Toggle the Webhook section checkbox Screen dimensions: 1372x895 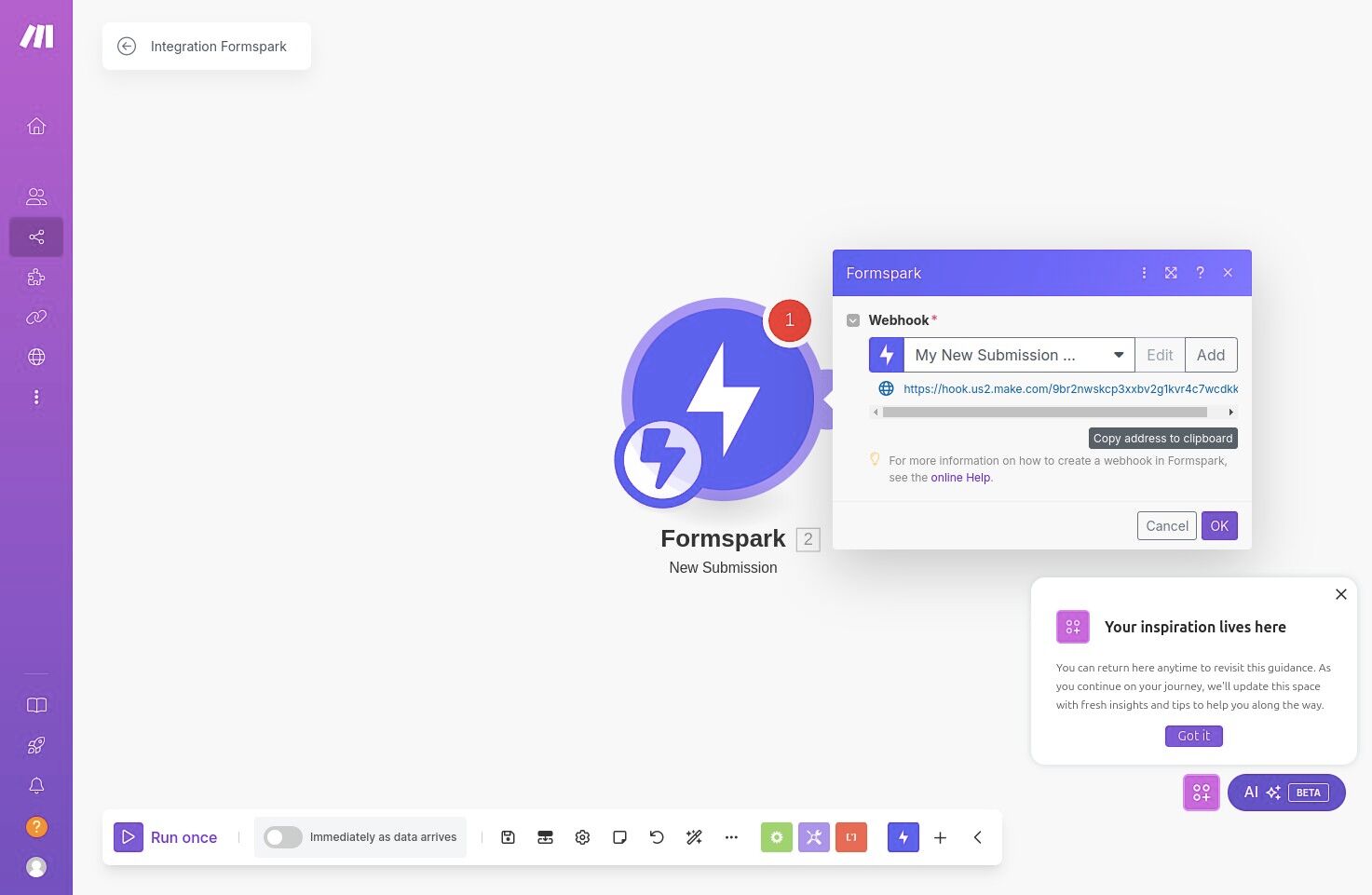coord(853,320)
